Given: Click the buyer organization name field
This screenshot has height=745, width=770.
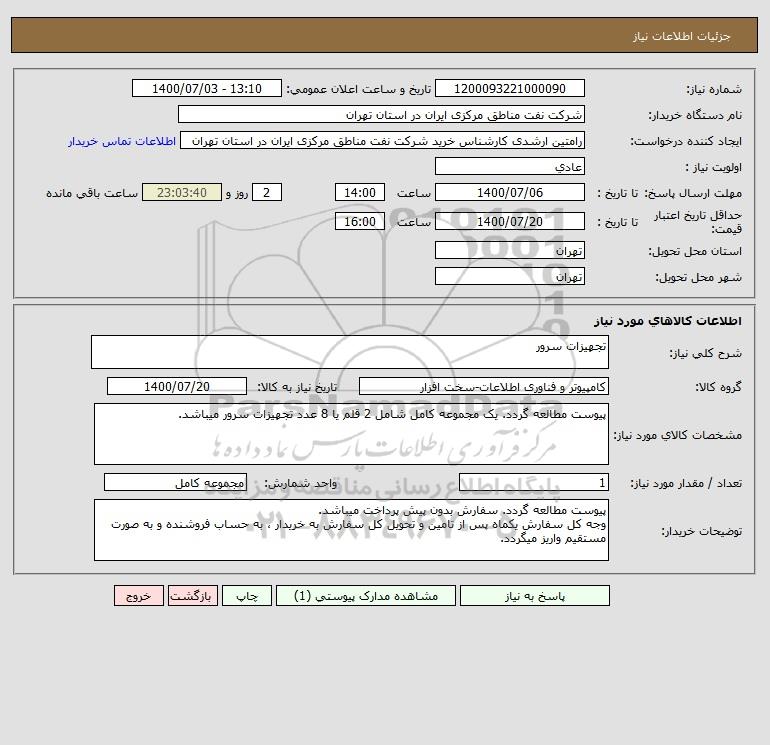Looking at the screenshot, I should tap(381, 114).
